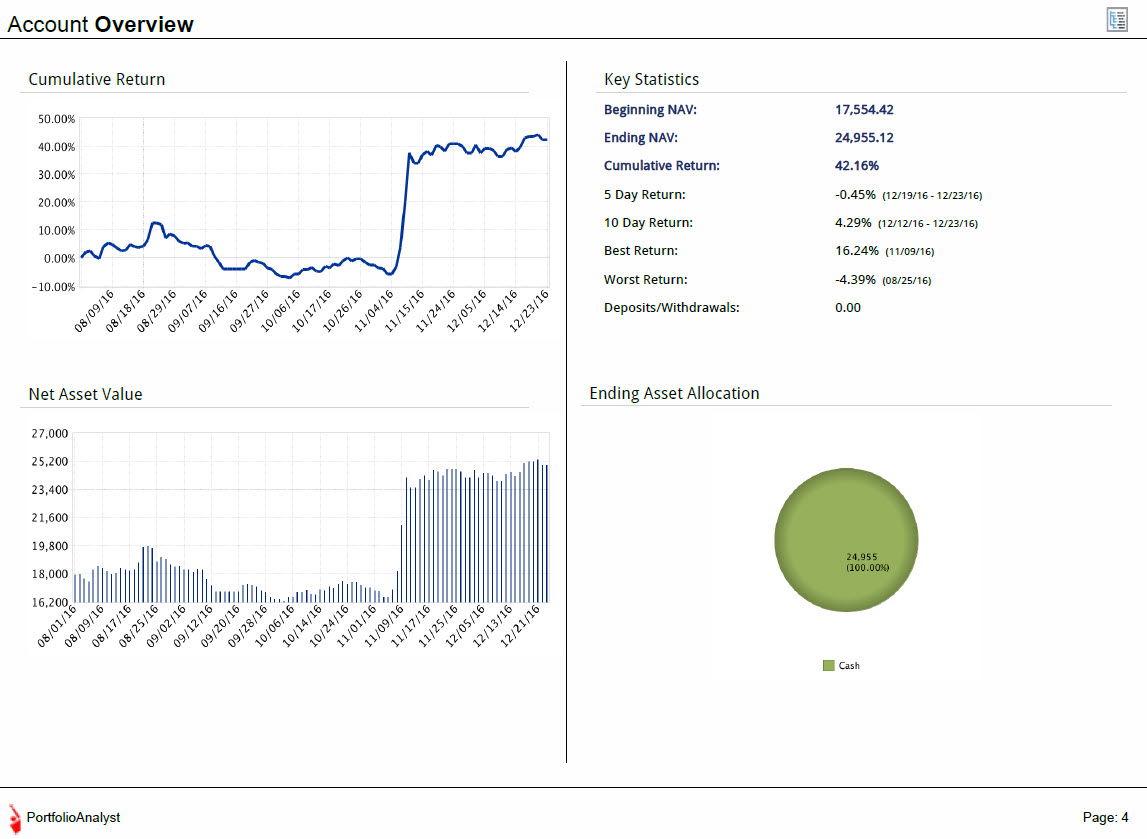The height and width of the screenshot is (839, 1147).
Task: Select the green Cash legend swatch
Action: (828, 666)
